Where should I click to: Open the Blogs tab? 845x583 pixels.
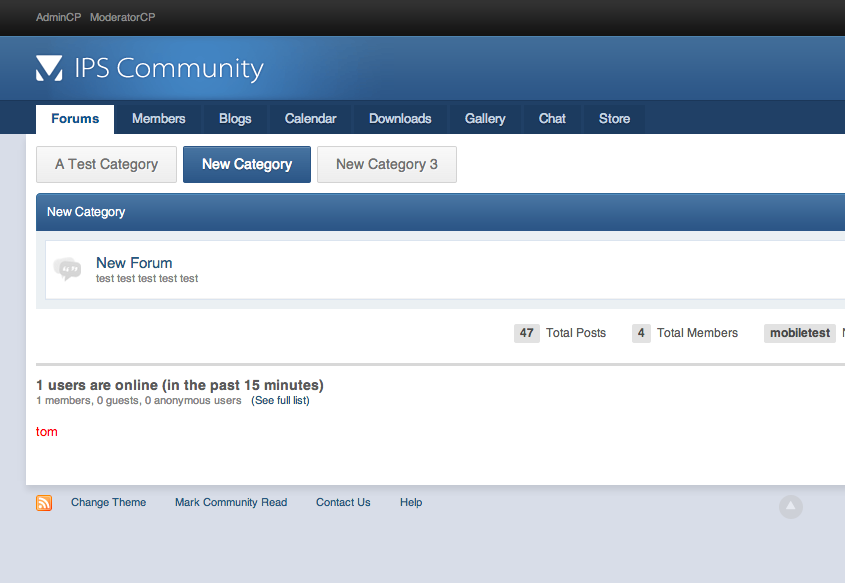235,119
